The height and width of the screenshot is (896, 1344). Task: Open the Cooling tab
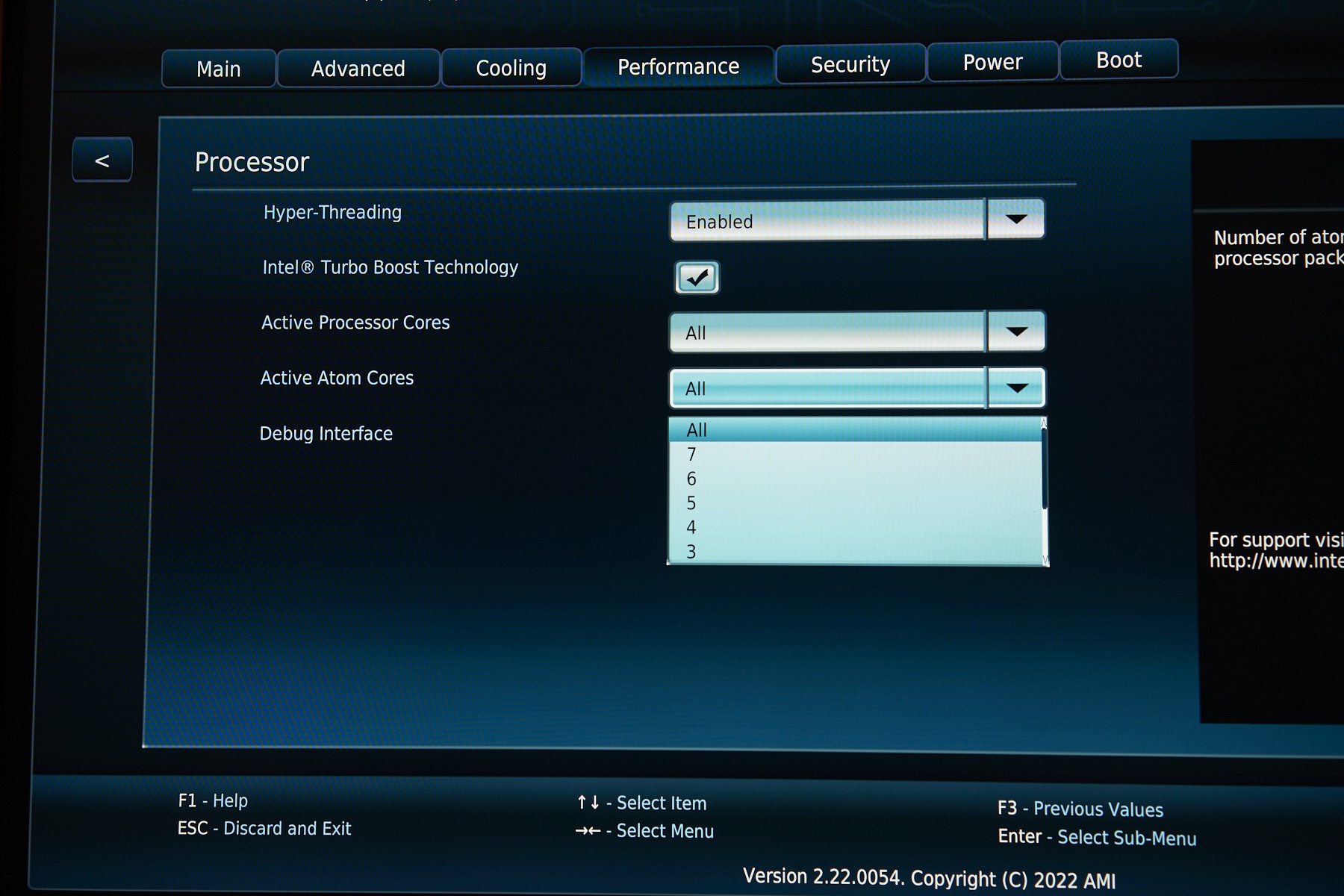[511, 67]
